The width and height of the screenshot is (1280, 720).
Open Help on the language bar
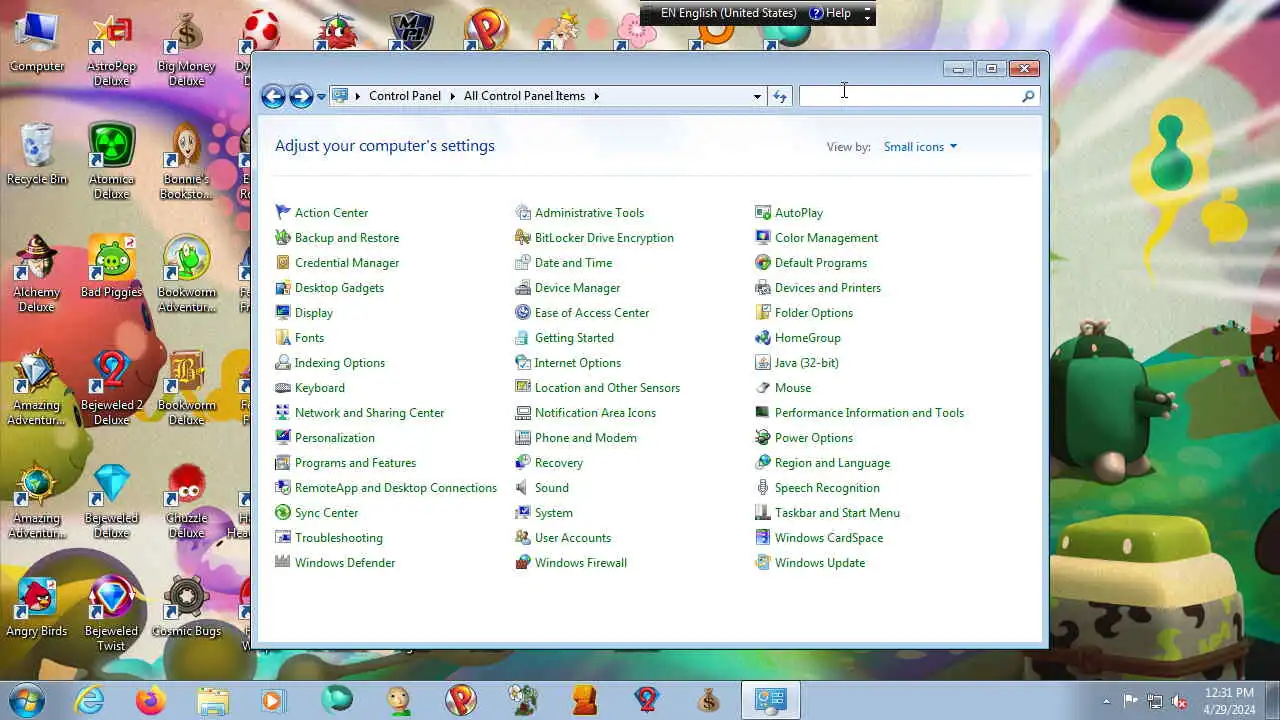point(830,13)
